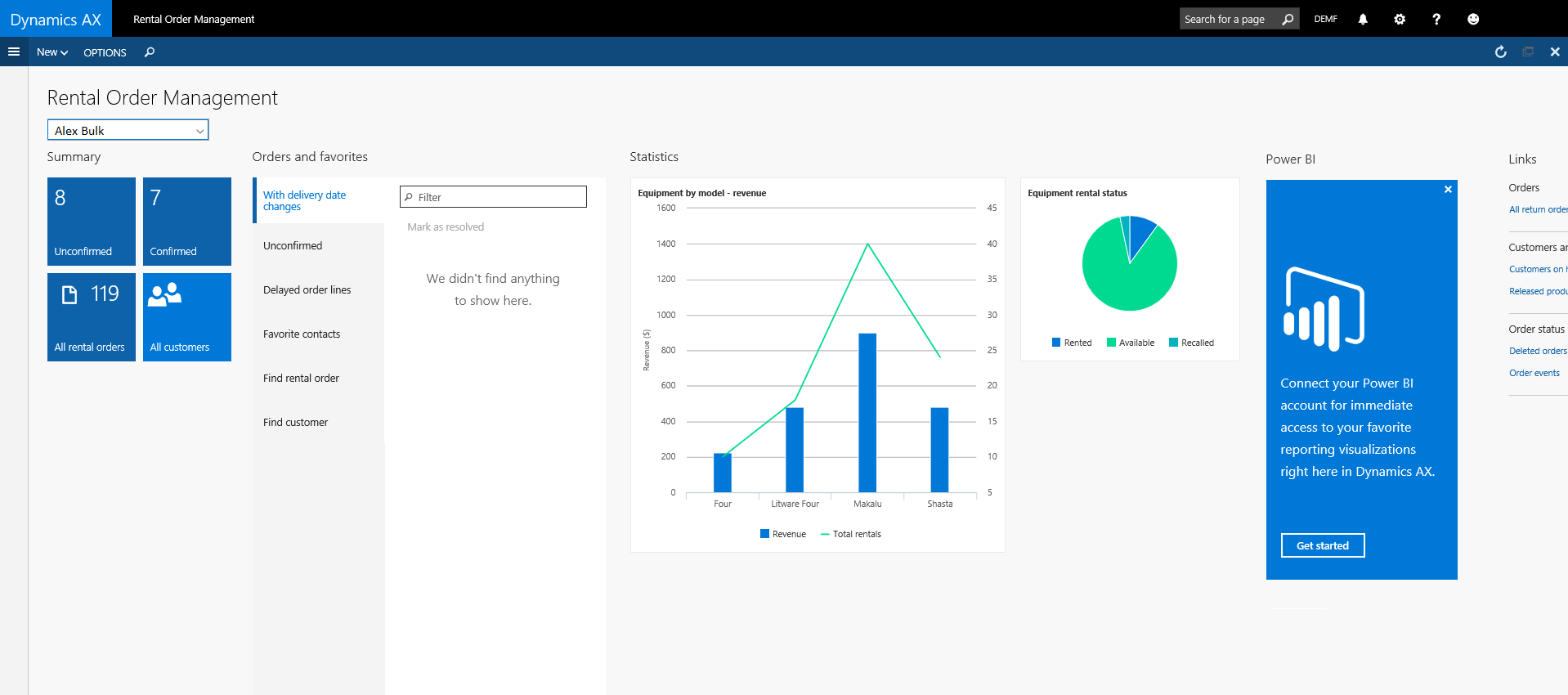Select the Find rental order tab
The image size is (1568, 695).
[319, 378]
